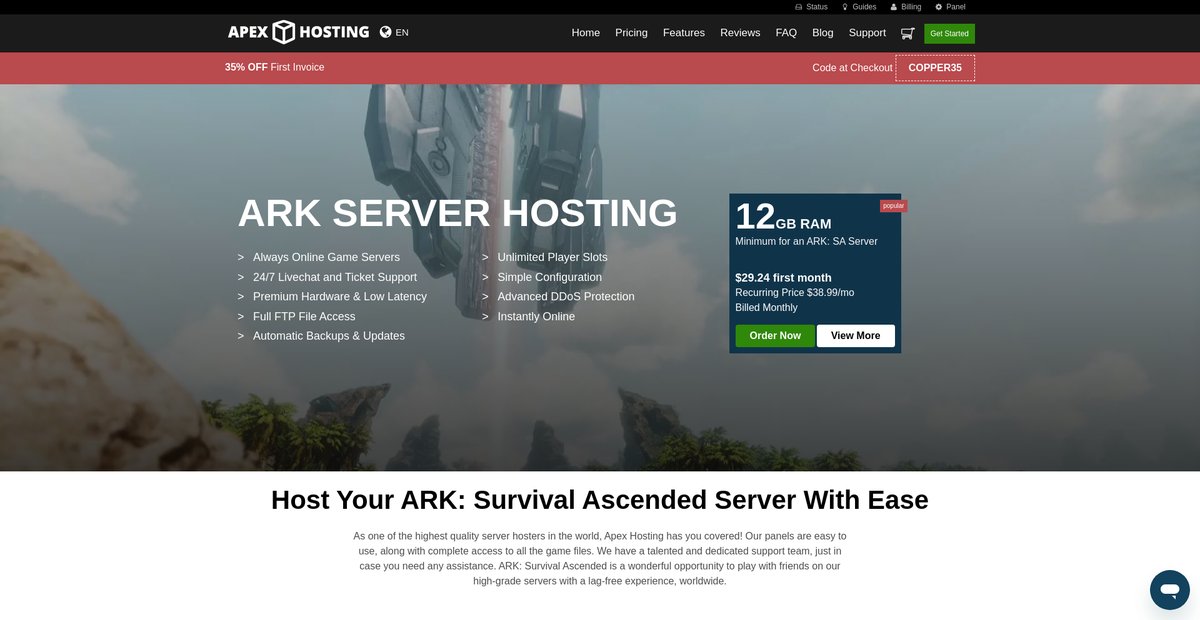1200x620 pixels.
Task: Open the live chat bubble widget
Action: pos(1169,590)
